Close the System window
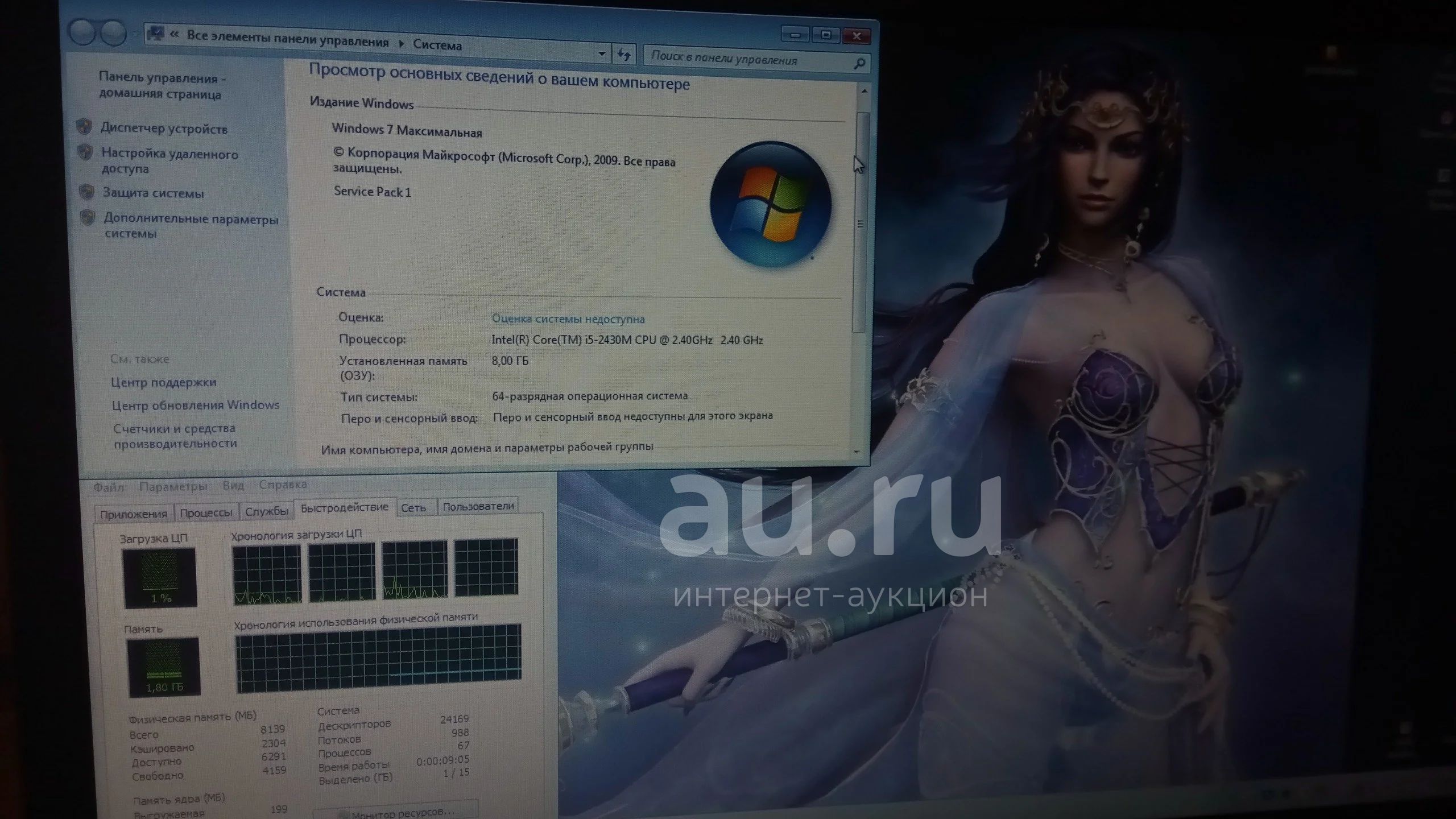1456x819 pixels. click(857, 36)
